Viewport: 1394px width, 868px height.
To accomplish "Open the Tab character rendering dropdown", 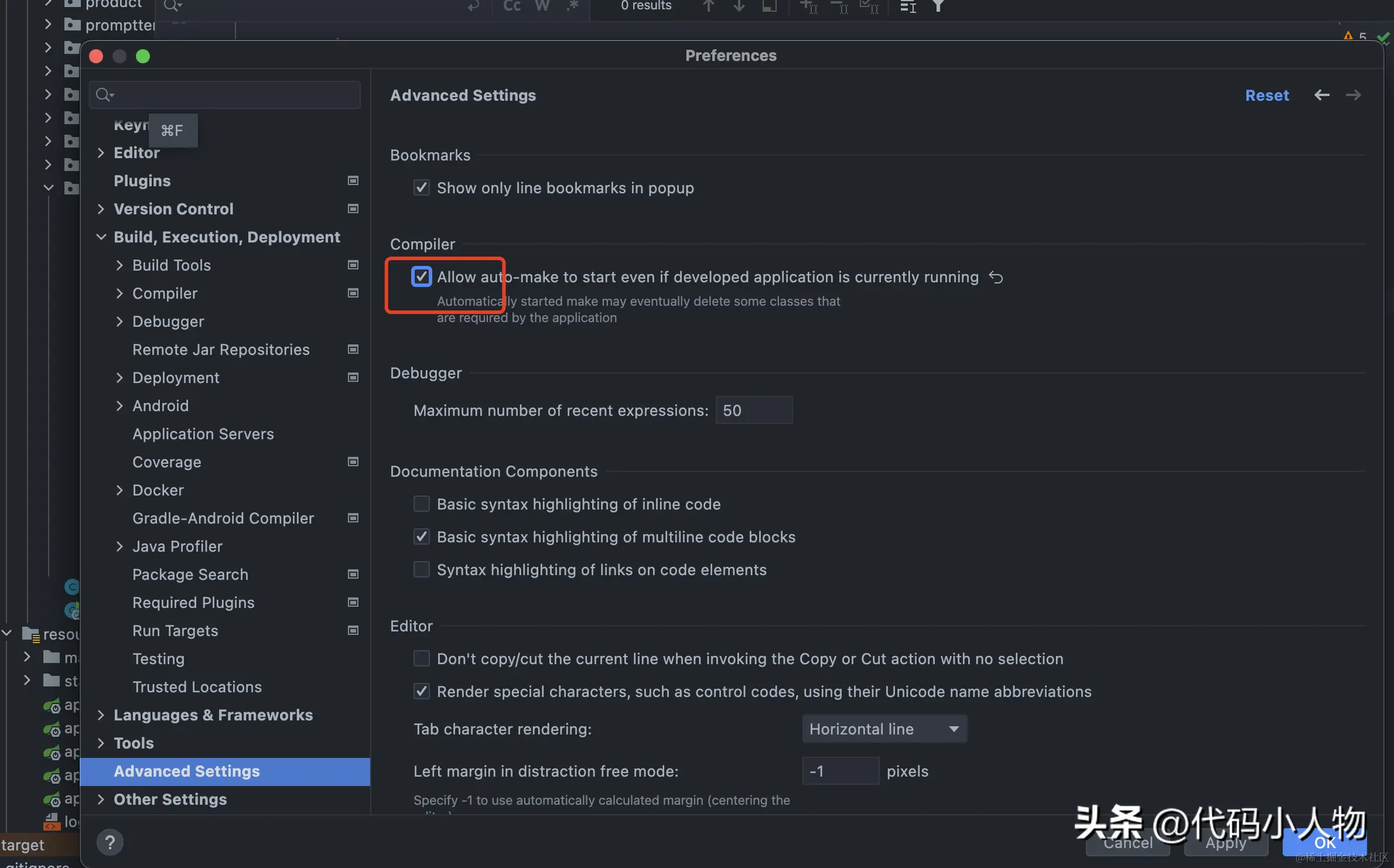I will click(884, 729).
